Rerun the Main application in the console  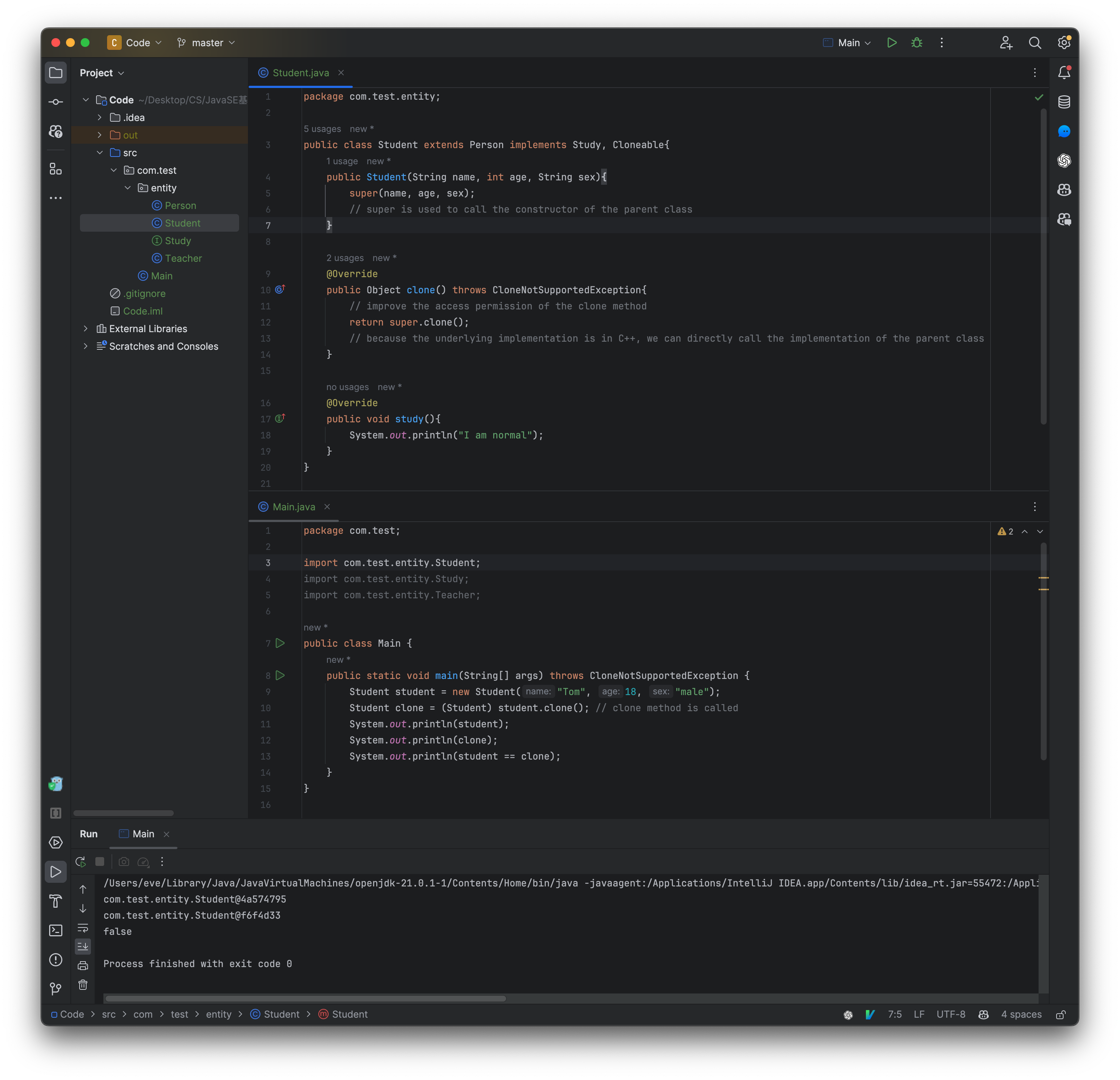pyautogui.click(x=80, y=862)
